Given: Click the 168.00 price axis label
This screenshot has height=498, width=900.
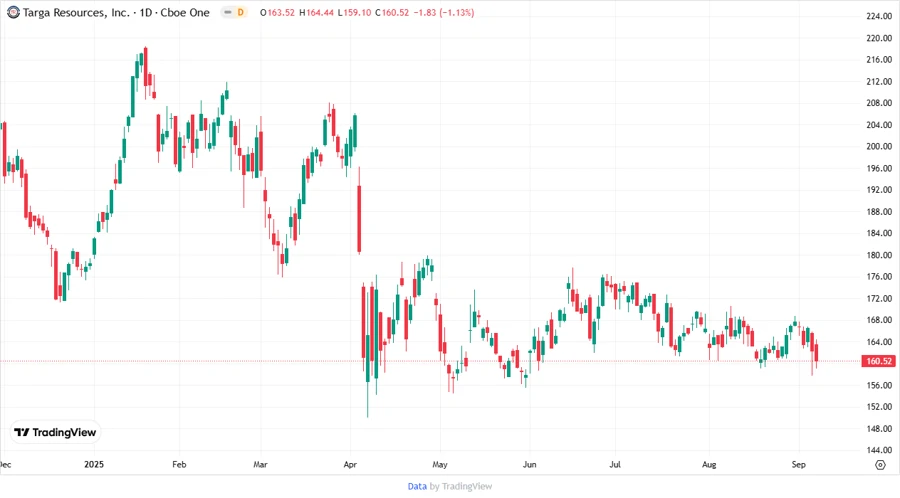Looking at the screenshot, I should (x=879, y=320).
